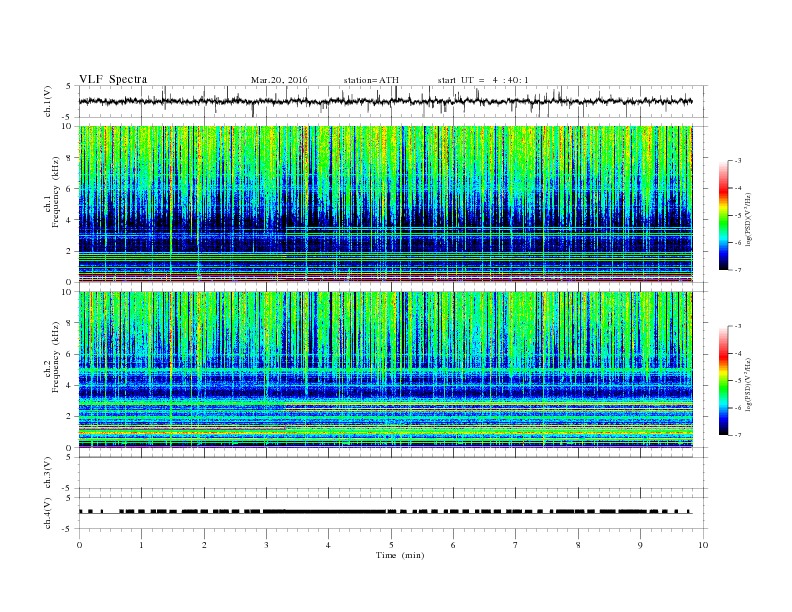Screen dimensions: 792x612
Task: Click the log(PSD) label beside ch.2 colorbar
Action: click(x=748, y=384)
